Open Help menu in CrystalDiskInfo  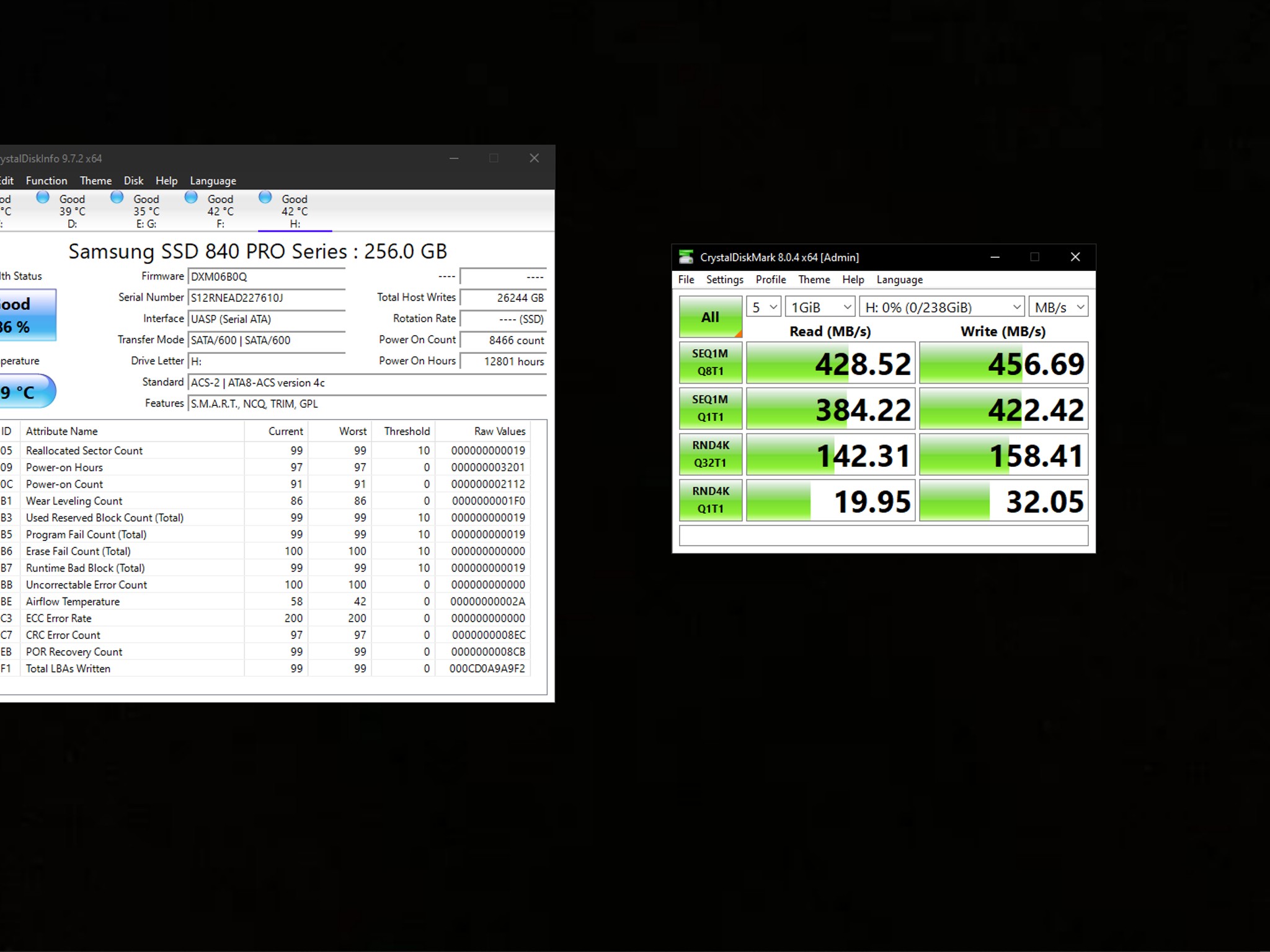[166, 180]
